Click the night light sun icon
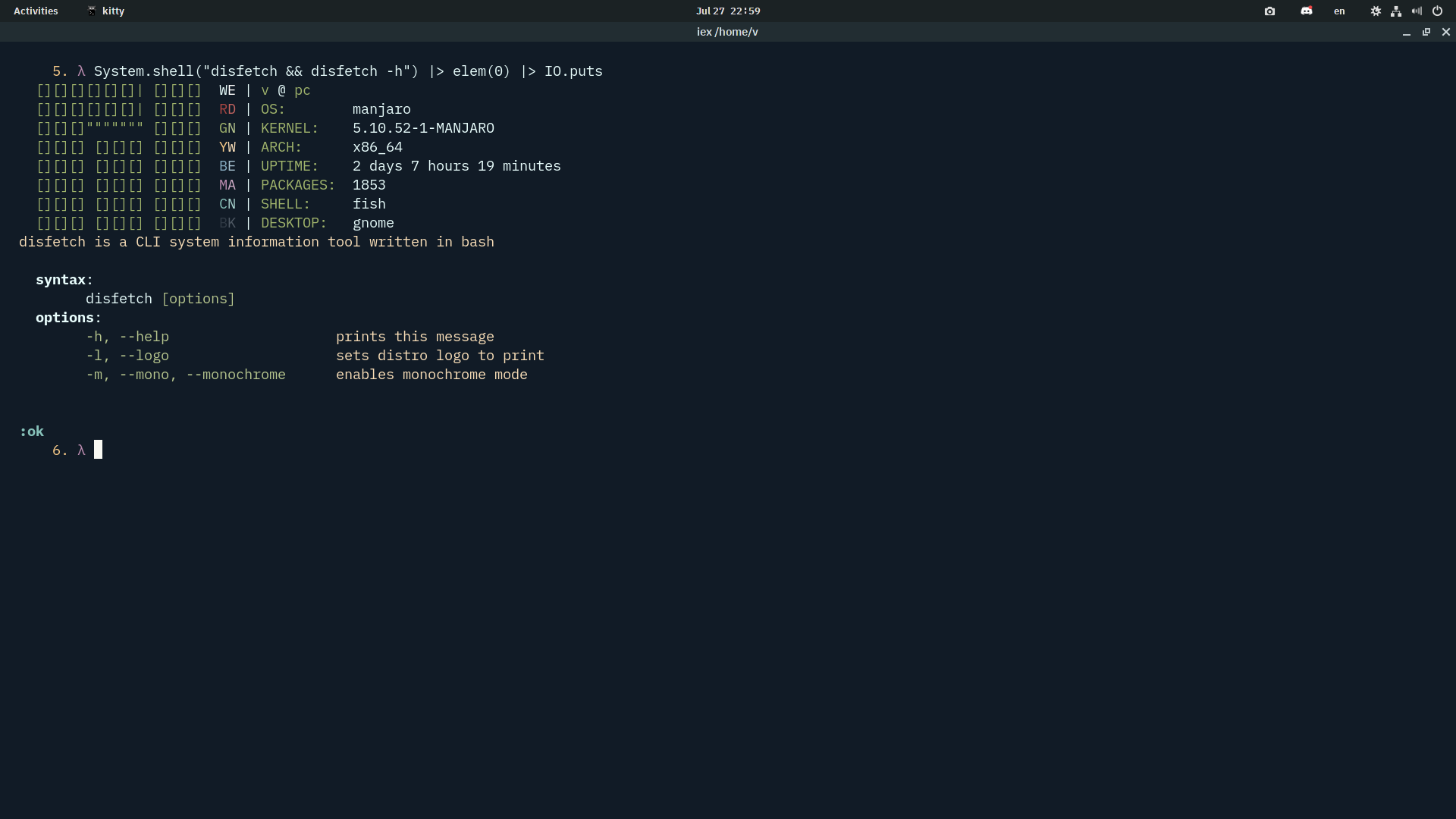 click(1376, 11)
